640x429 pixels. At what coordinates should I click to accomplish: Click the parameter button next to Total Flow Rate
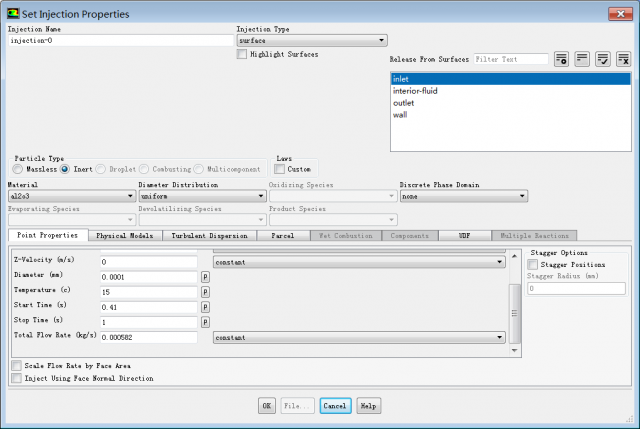205,338
